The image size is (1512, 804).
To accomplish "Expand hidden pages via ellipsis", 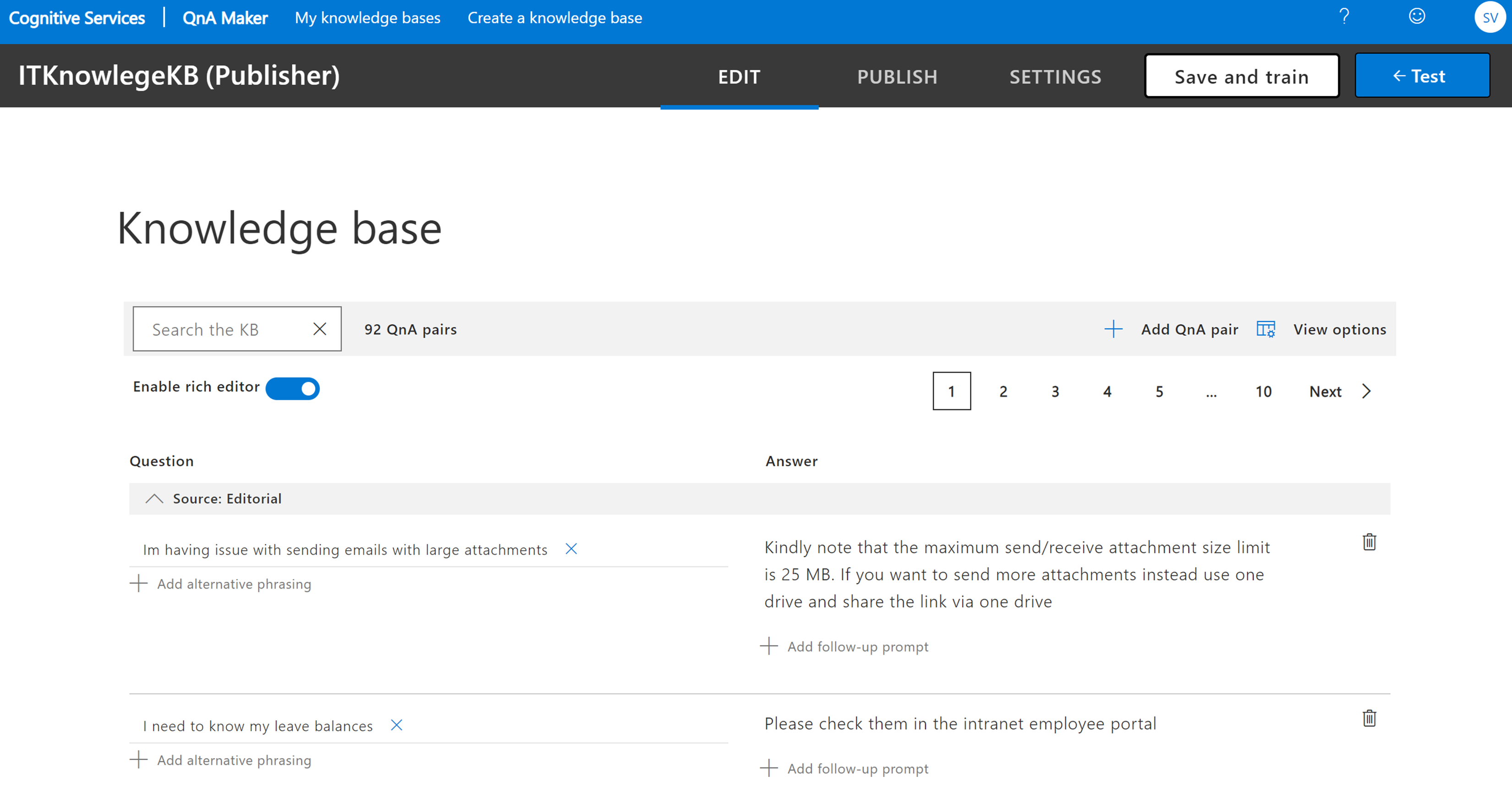I will pyautogui.click(x=1211, y=391).
